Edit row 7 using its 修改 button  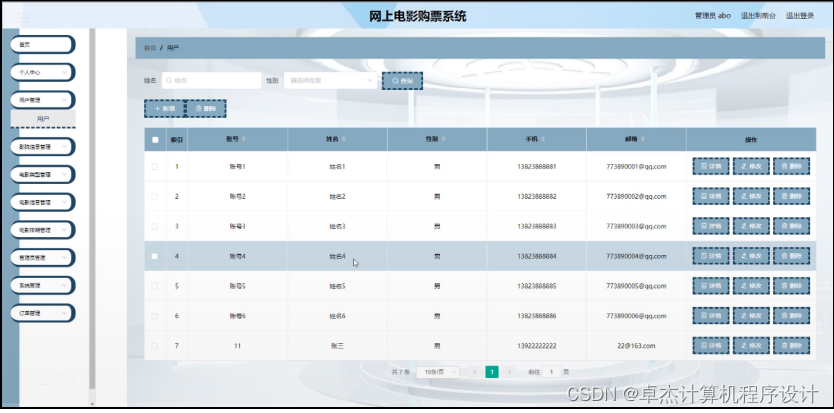point(750,345)
